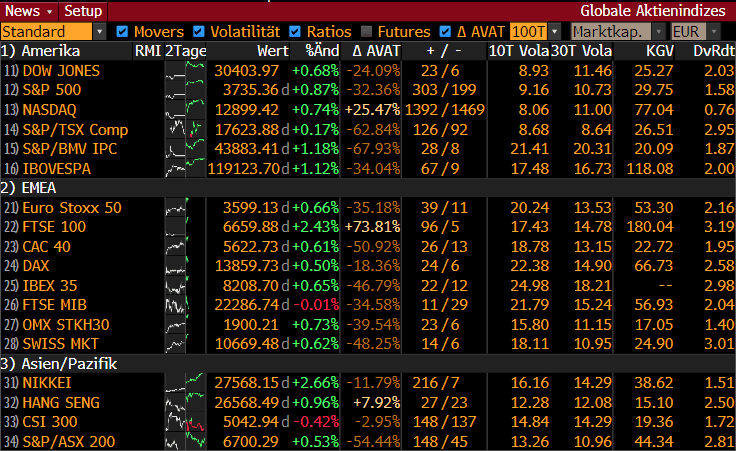Click S&P 500 movers 303 / 199

(x=444, y=90)
